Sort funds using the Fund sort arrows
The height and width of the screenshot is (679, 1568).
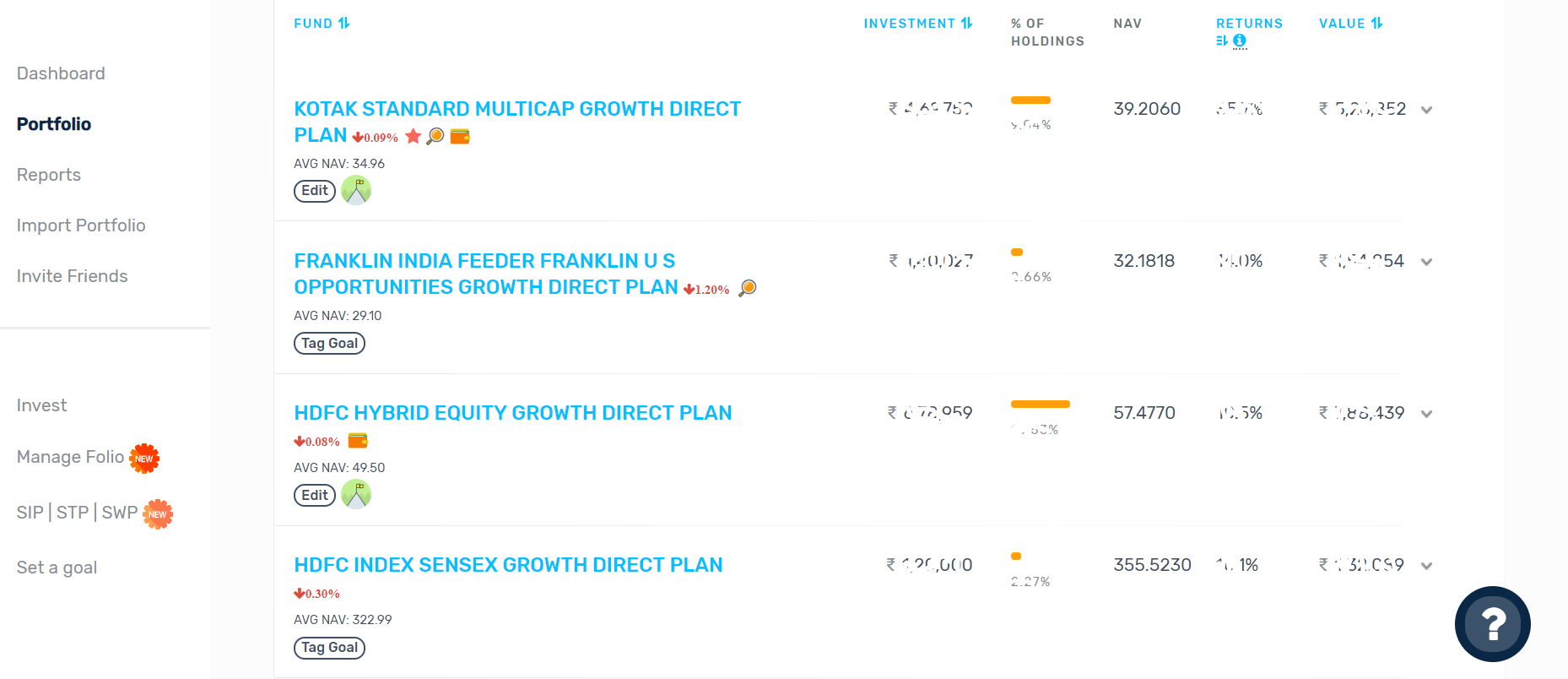pyautogui.click(x=345, y=23)
